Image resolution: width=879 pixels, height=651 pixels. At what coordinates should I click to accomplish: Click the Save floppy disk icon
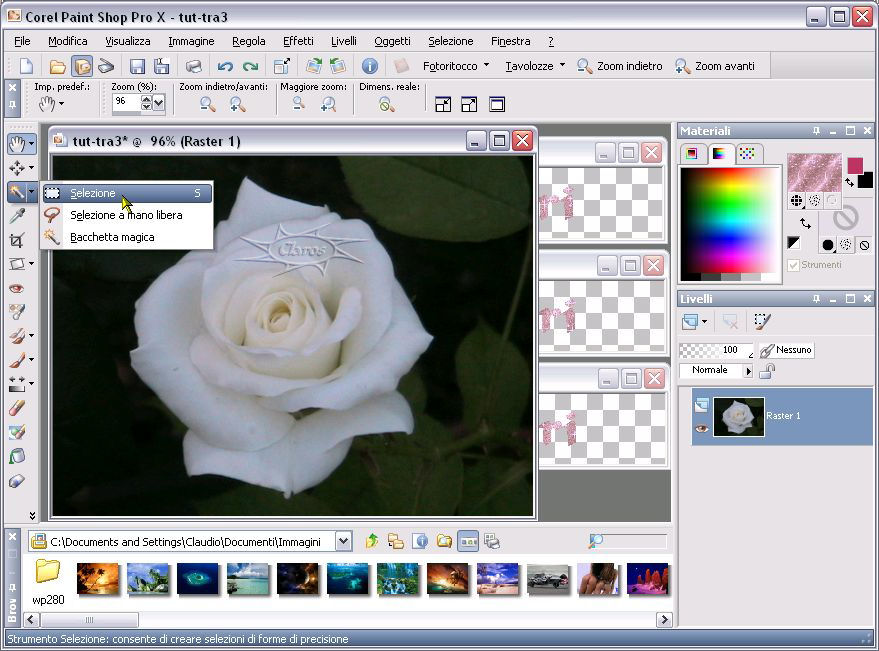(137, 66)
